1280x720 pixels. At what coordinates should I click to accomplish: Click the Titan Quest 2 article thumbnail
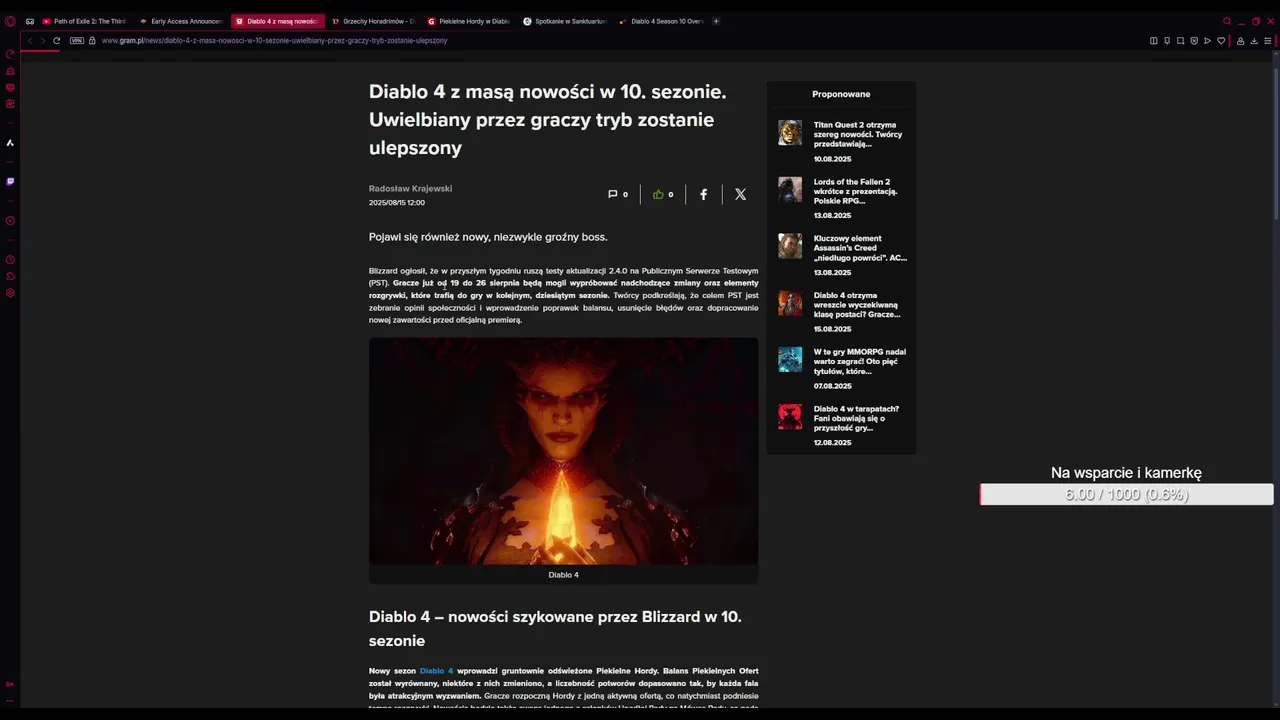[790, 133]
